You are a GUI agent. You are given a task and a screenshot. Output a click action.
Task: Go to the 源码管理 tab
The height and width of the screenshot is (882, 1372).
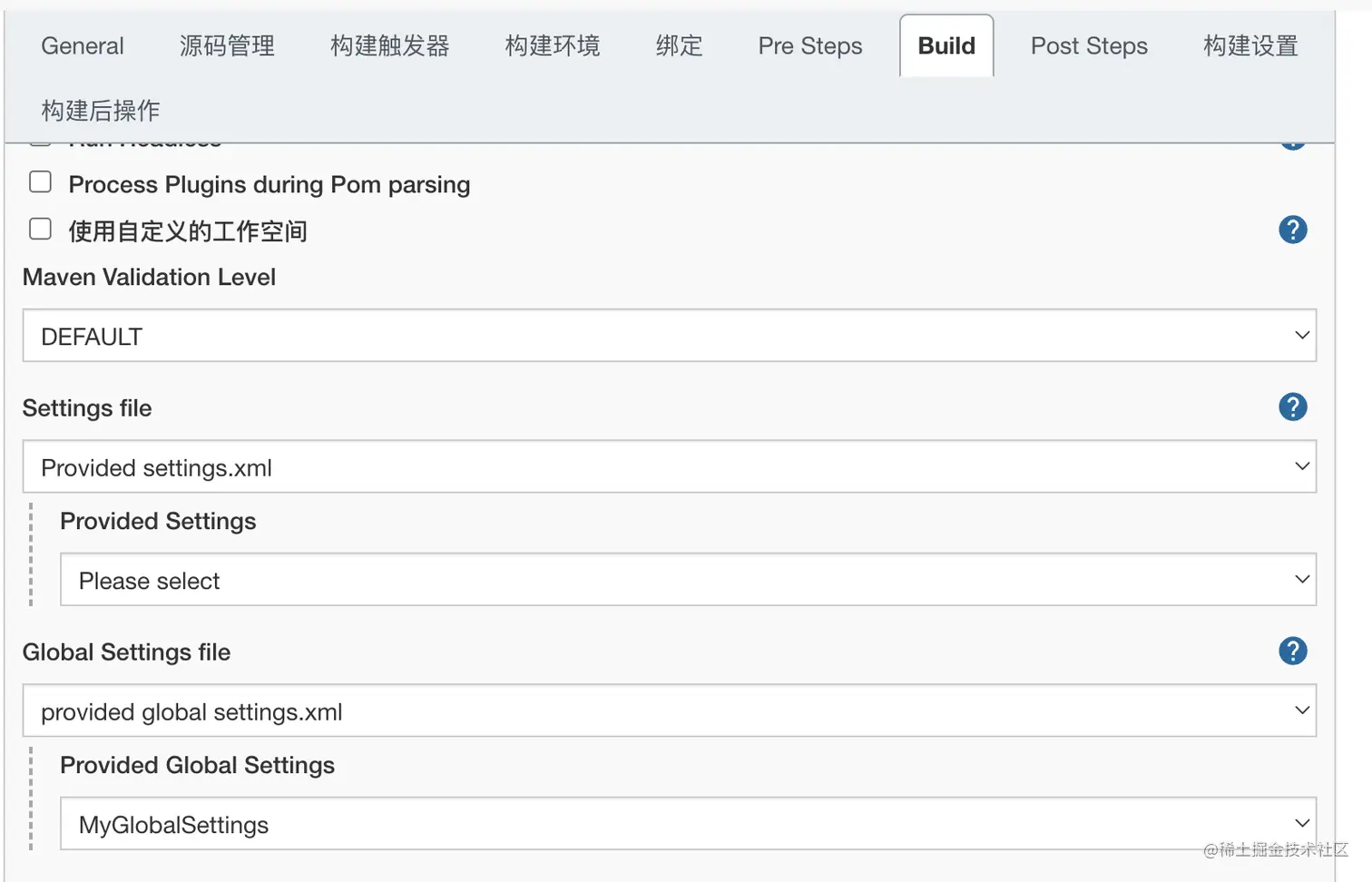[227, 45]
